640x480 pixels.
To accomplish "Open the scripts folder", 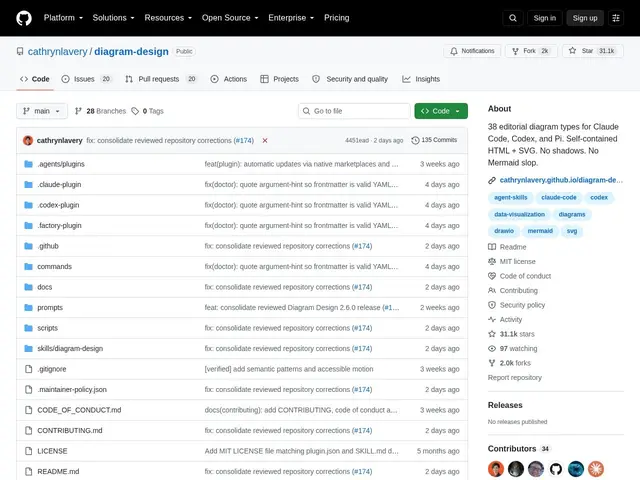I will (x=47, y=328).
